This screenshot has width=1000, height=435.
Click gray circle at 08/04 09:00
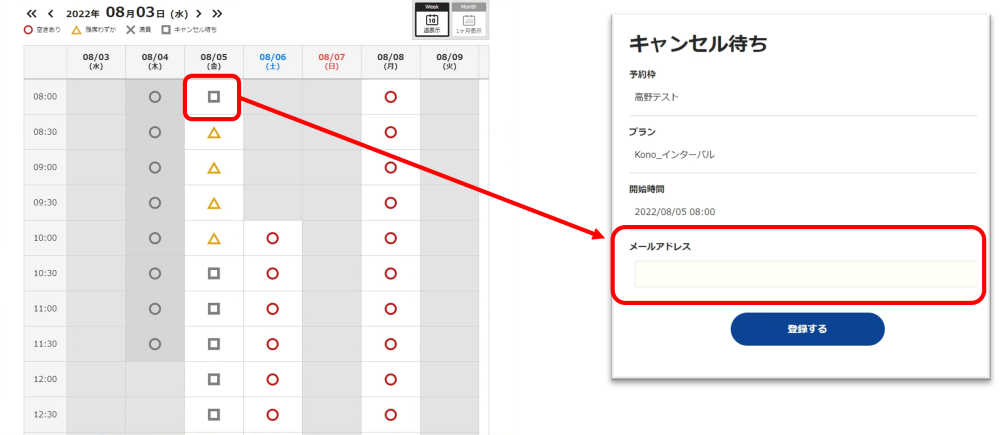click(x=154, y=168)
